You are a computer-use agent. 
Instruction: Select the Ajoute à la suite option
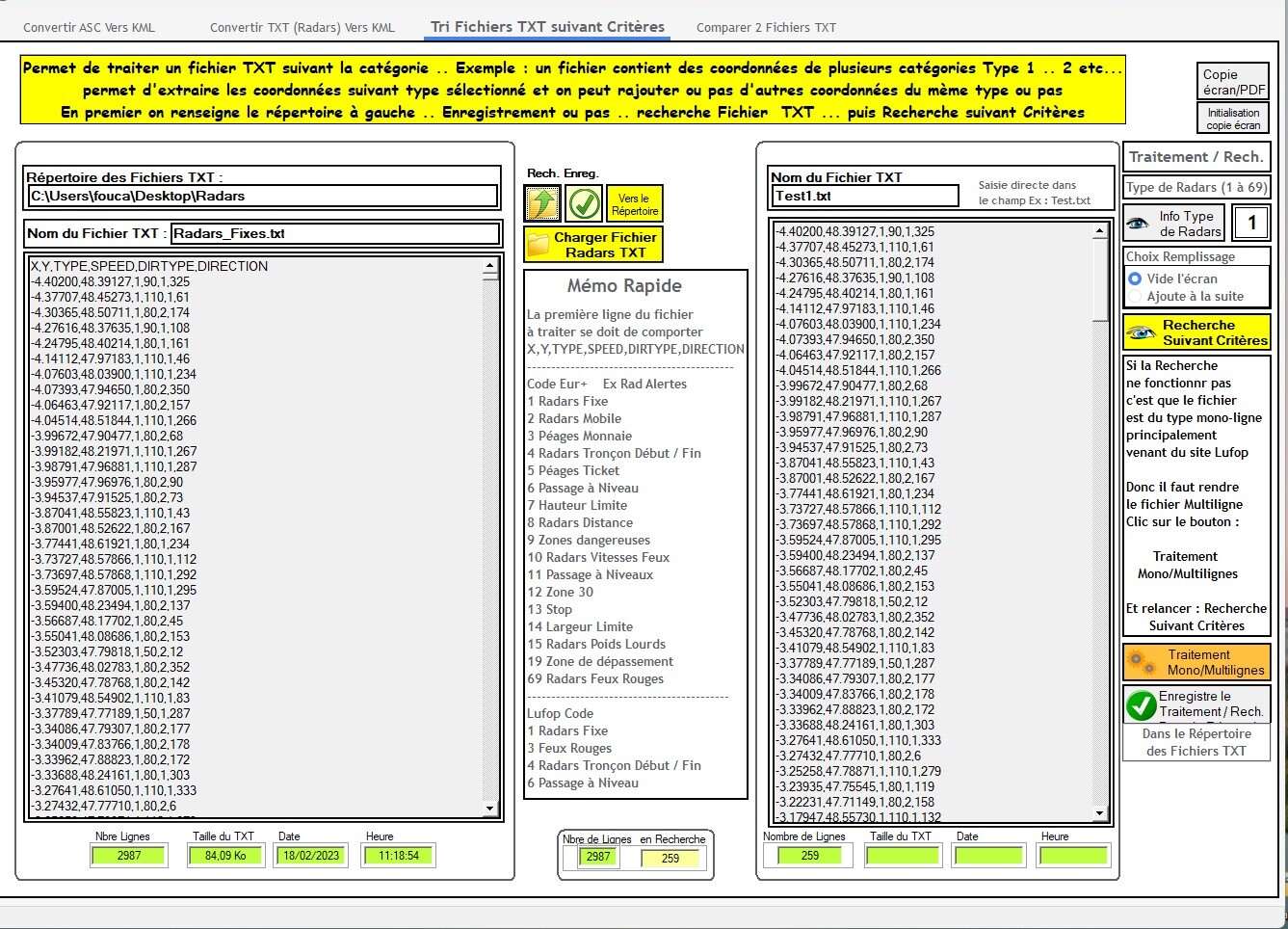point(1135,296)
